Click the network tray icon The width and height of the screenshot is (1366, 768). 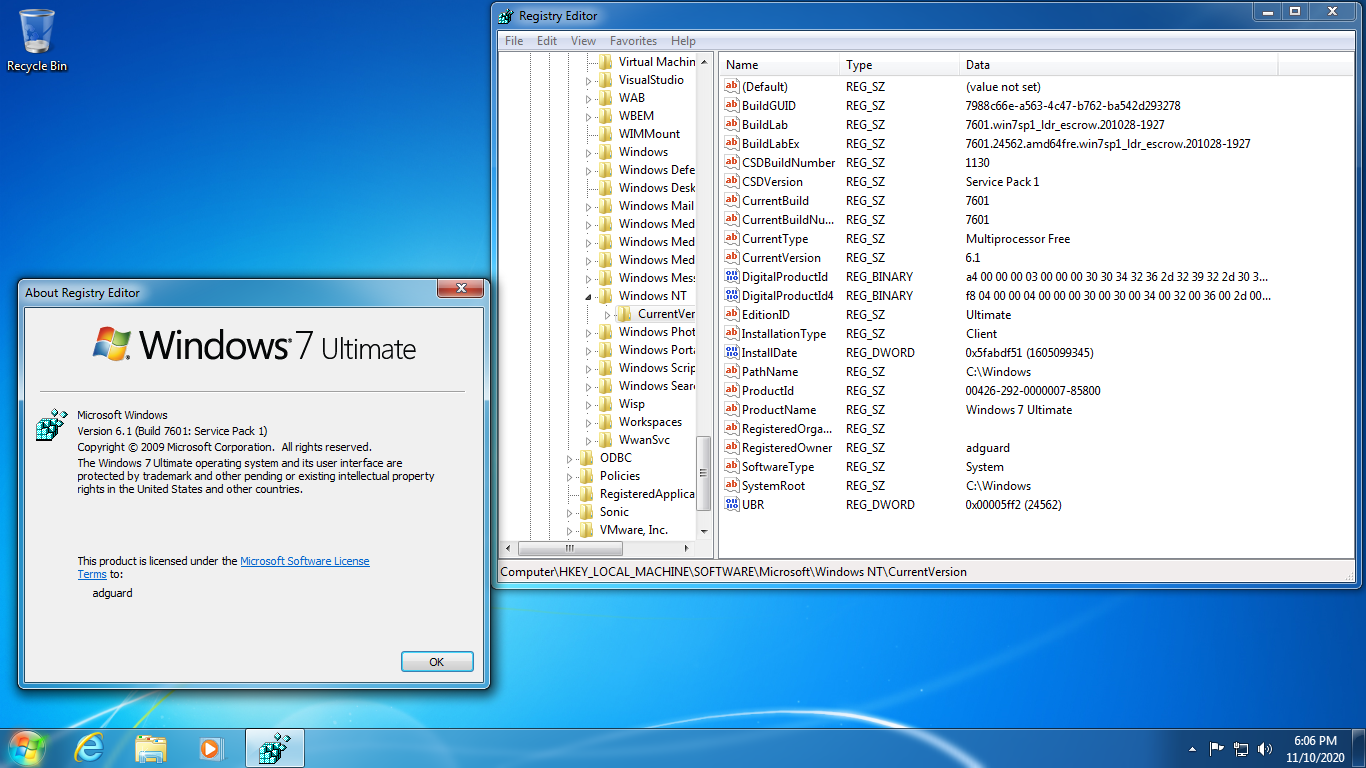[1241, 748]
